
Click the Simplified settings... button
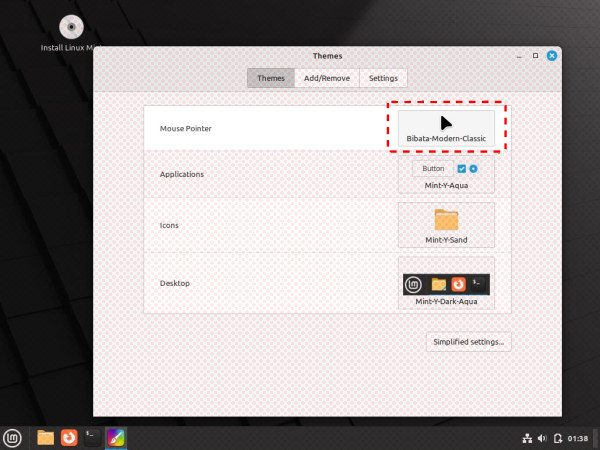468,342
